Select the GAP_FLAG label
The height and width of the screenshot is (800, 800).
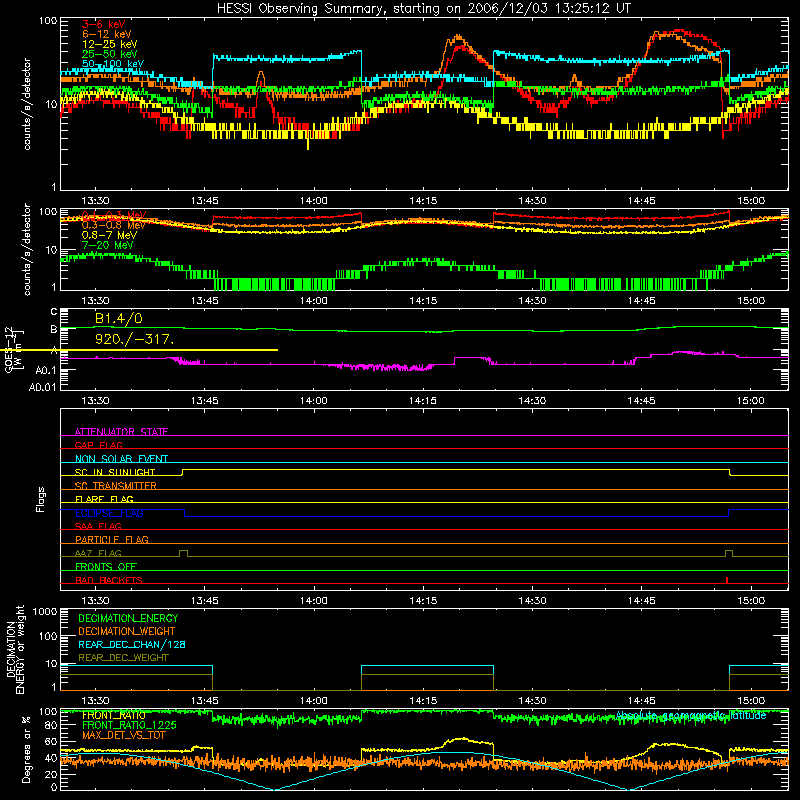98,445
